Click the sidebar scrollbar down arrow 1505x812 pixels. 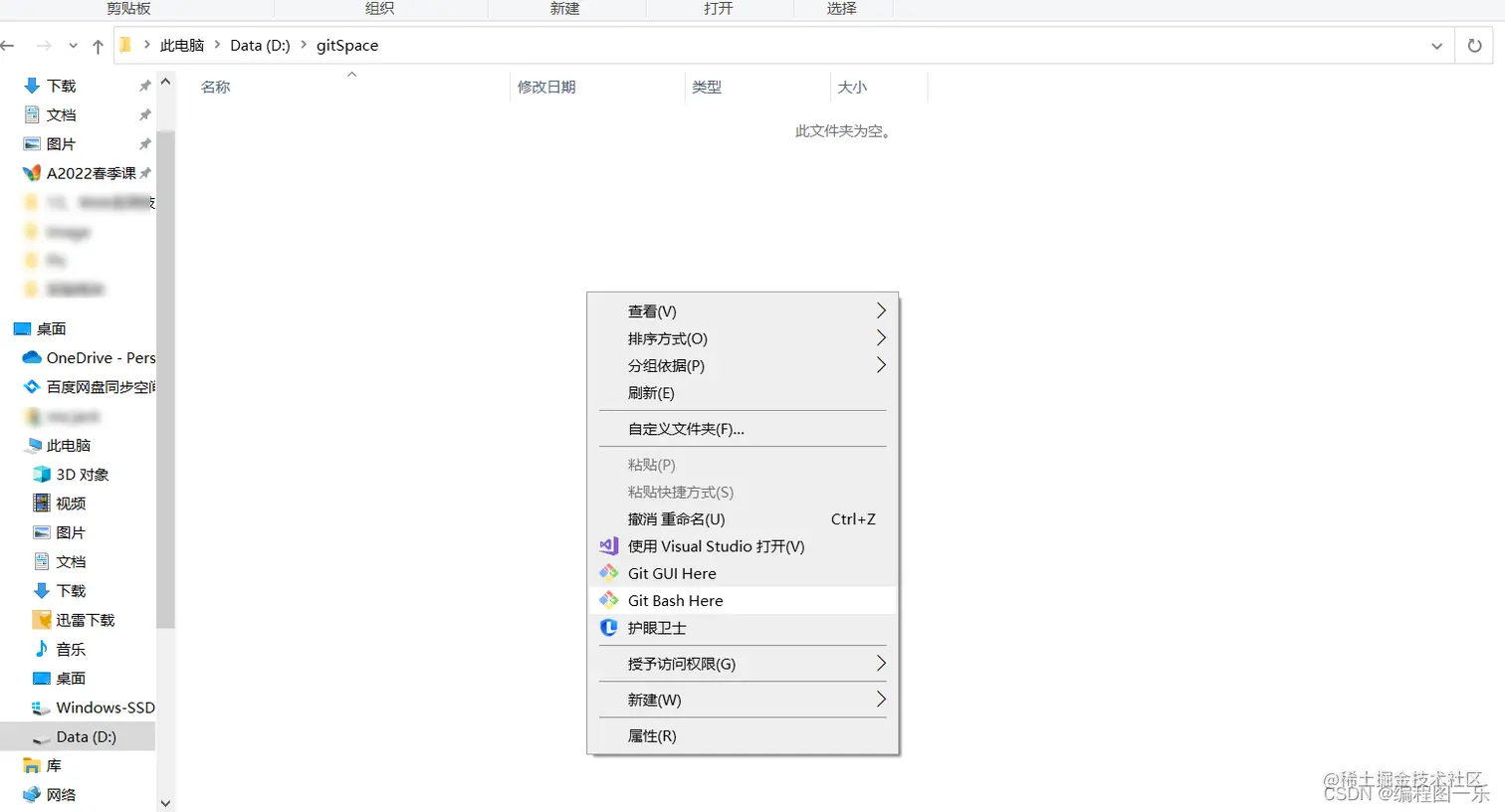pos(165,802)
